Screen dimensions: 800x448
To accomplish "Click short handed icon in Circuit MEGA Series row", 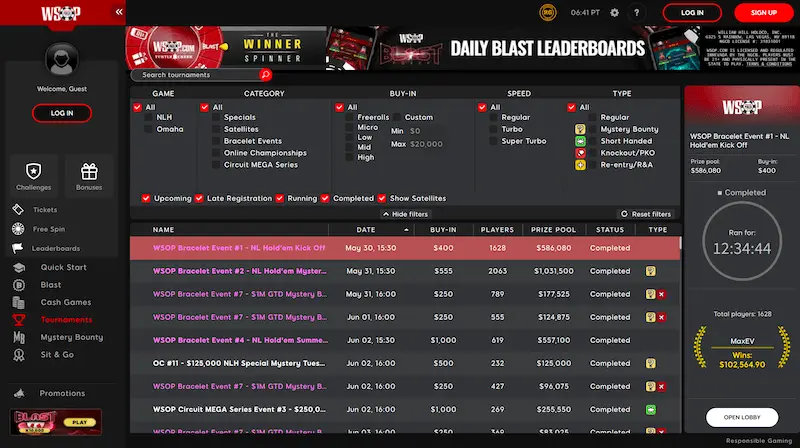I will (651, 409).
